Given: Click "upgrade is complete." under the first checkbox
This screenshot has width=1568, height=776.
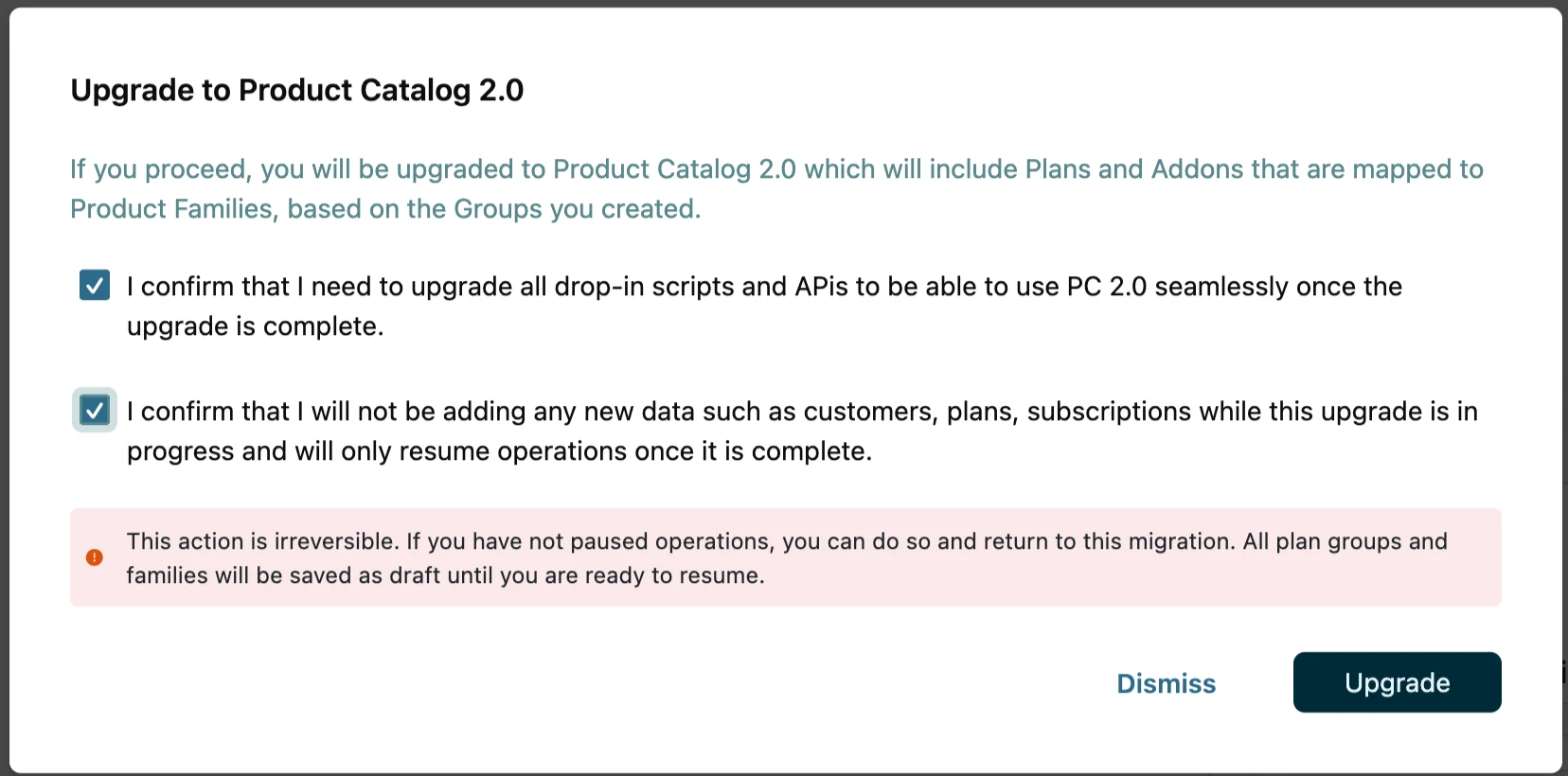Looking at the screenshot, I should coord(256,326).
